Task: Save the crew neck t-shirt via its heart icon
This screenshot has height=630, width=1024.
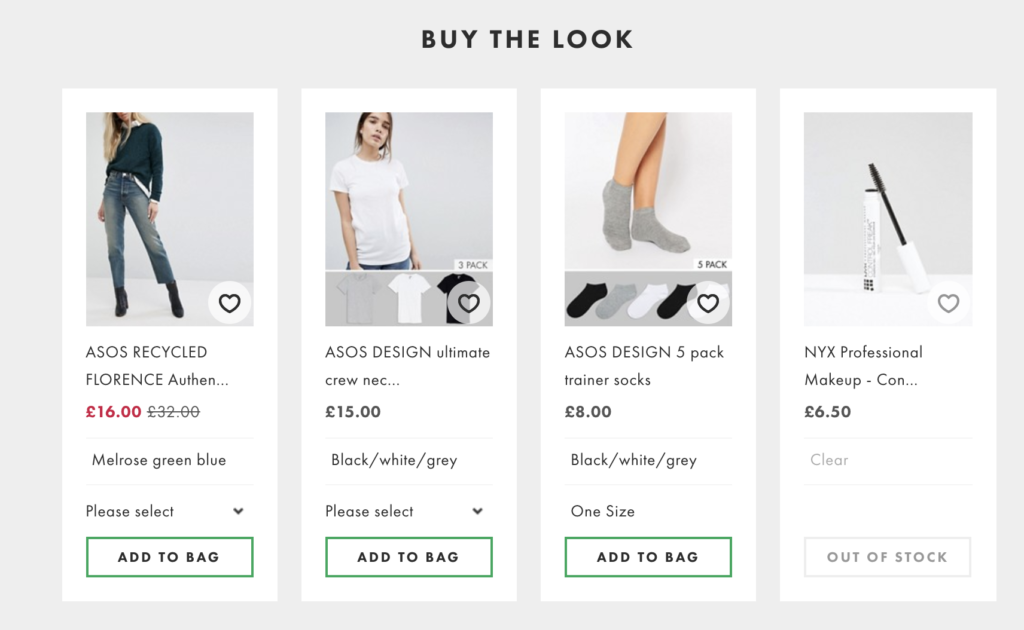Action: point(469,302)
